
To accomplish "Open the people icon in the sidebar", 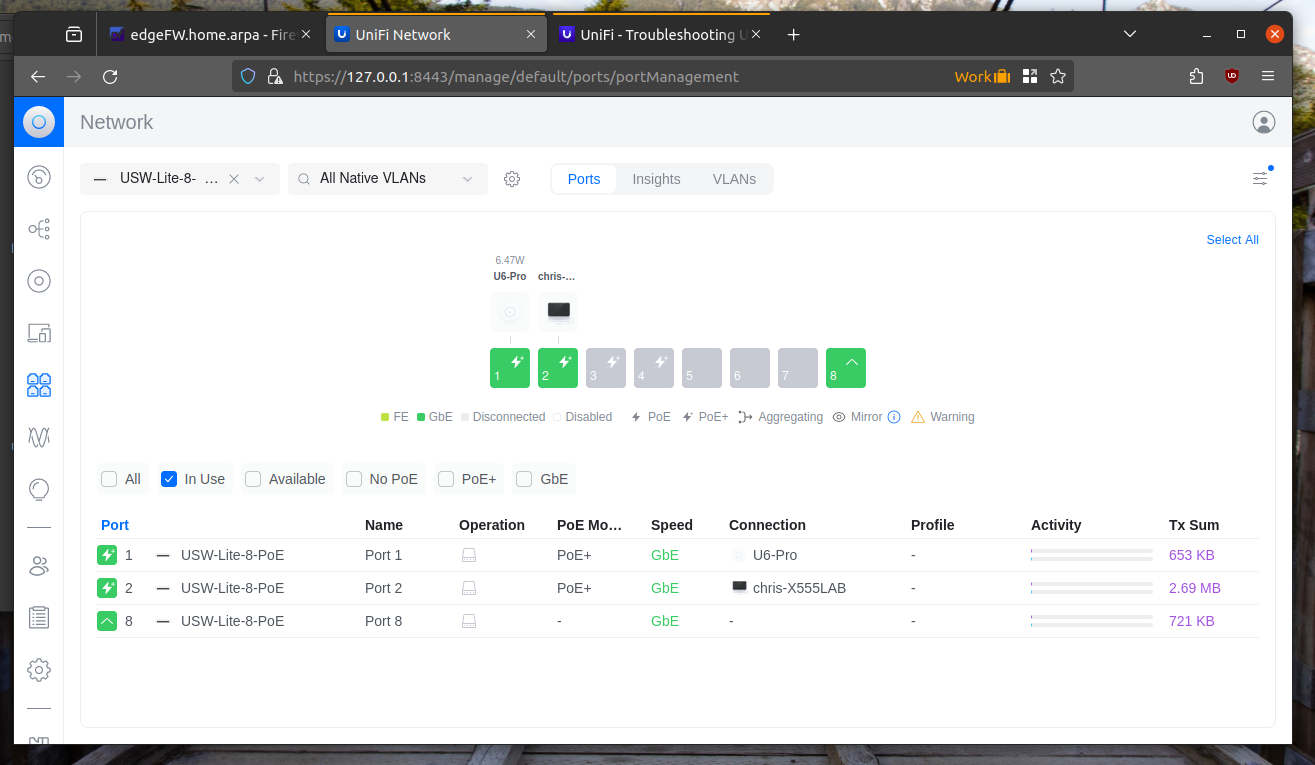I will click(39, 566).
